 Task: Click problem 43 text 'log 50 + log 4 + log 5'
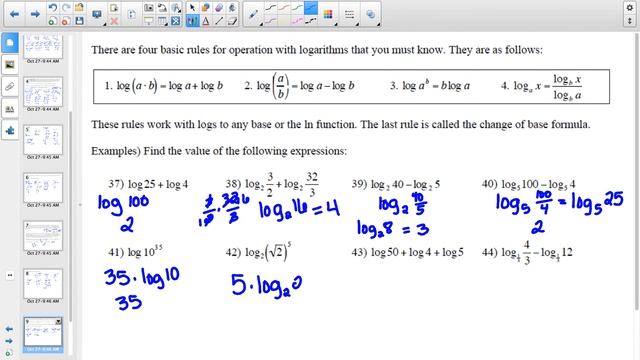click(x=417, y=252)
